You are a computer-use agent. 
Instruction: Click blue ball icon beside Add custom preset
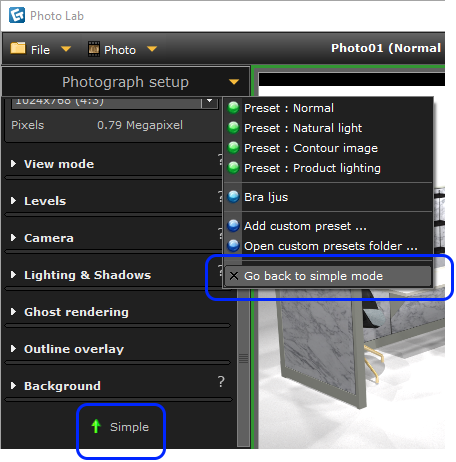pos(233,226)
